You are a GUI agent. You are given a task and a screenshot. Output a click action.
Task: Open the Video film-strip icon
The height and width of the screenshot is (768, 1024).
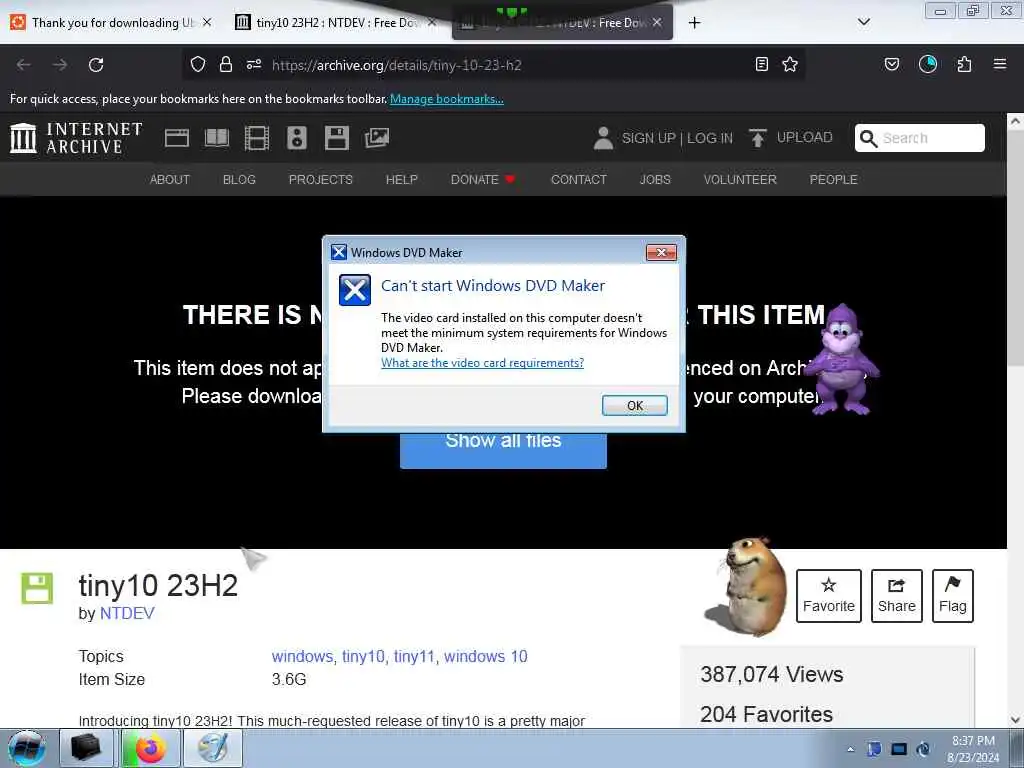[257, 138]
